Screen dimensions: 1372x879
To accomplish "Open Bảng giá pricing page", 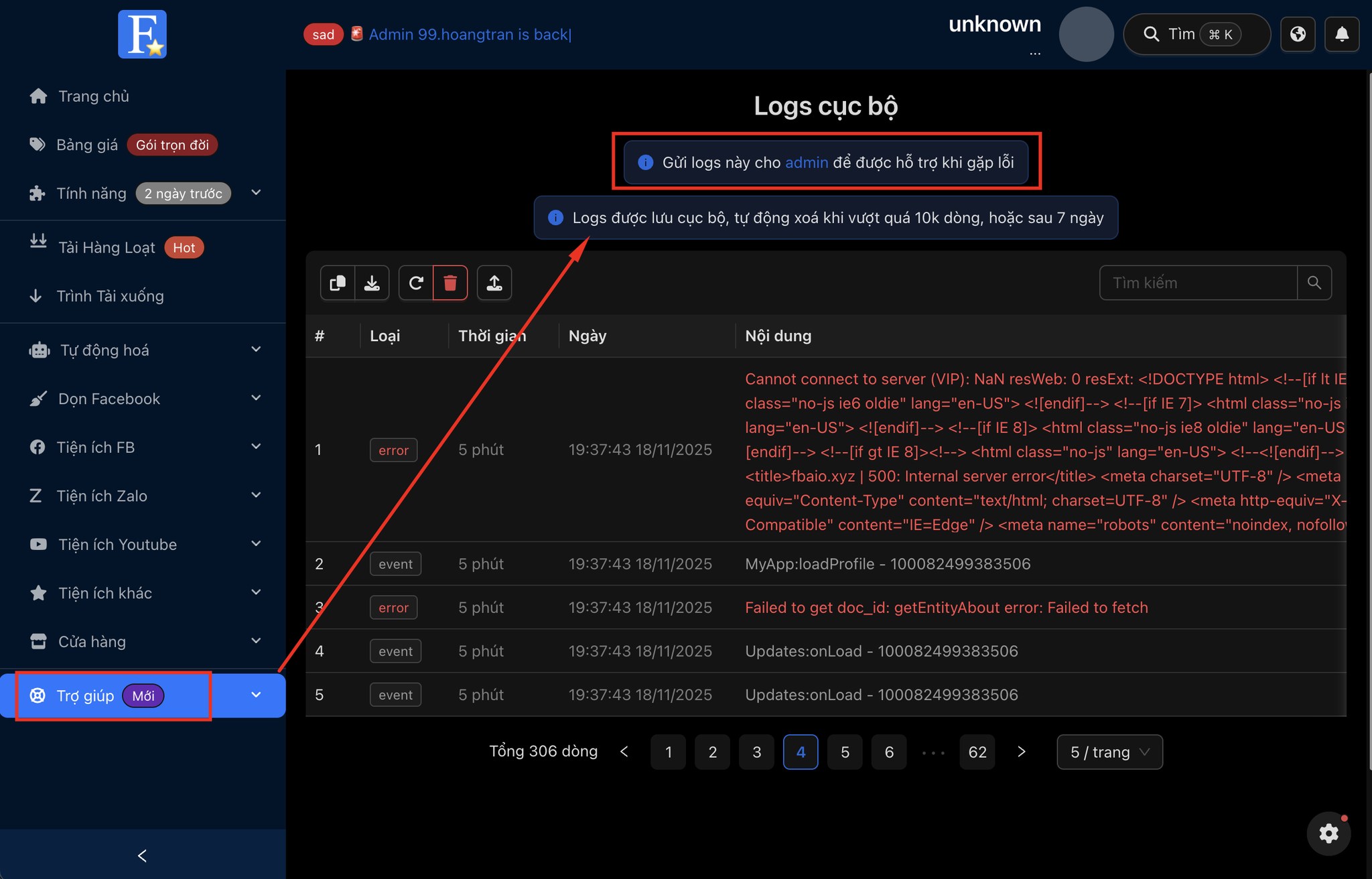I will coord(143,145).
